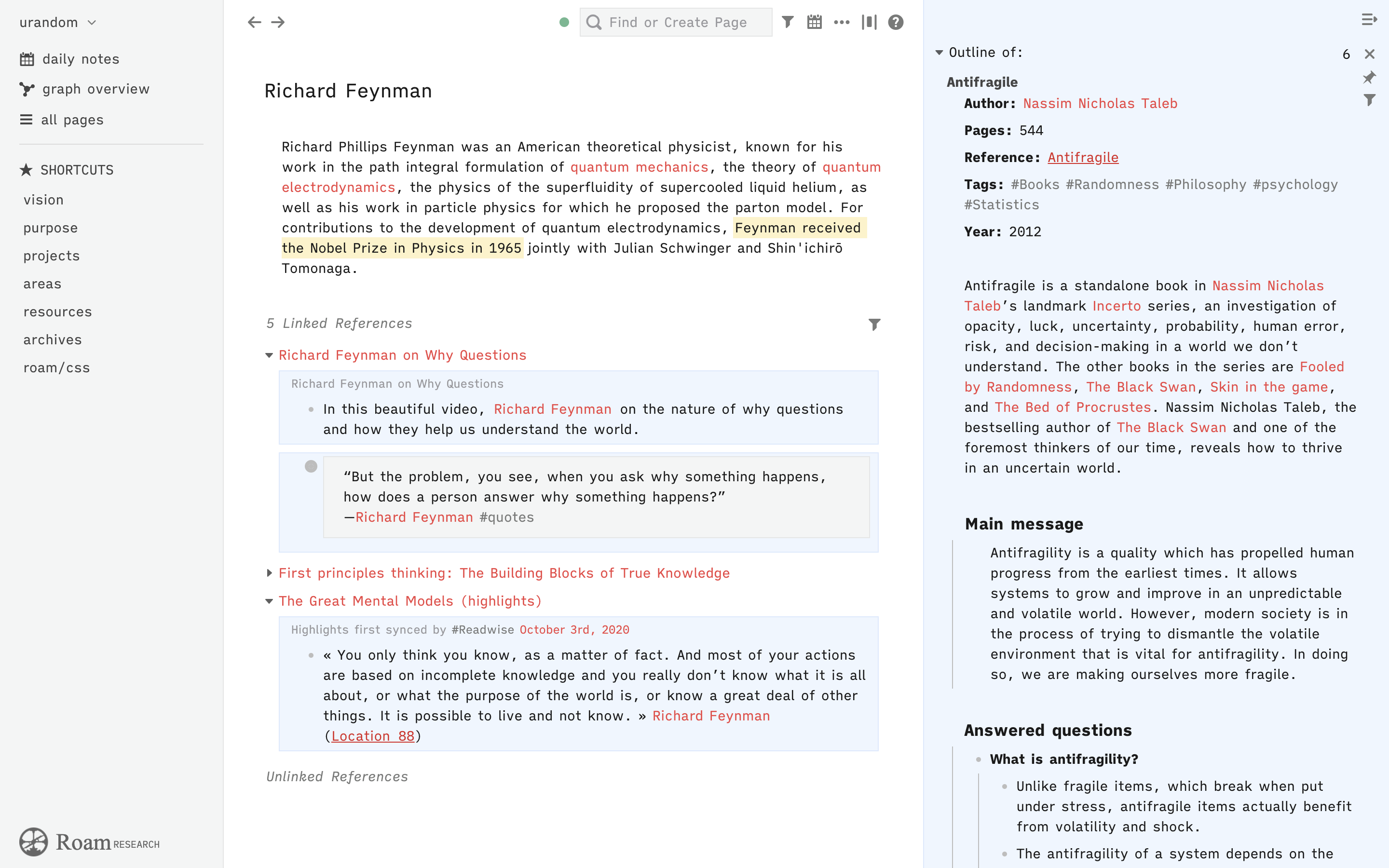Viewport: 1389px width, 868px height.
Task: Open the calendar date picker icon
Action: pyautogui.click(x=815, y=22)
